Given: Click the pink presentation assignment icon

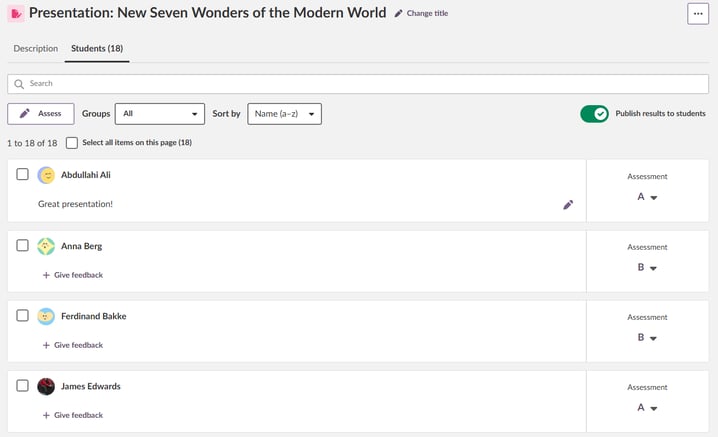Looking at the screenshot, I should [x=16, y=14].
